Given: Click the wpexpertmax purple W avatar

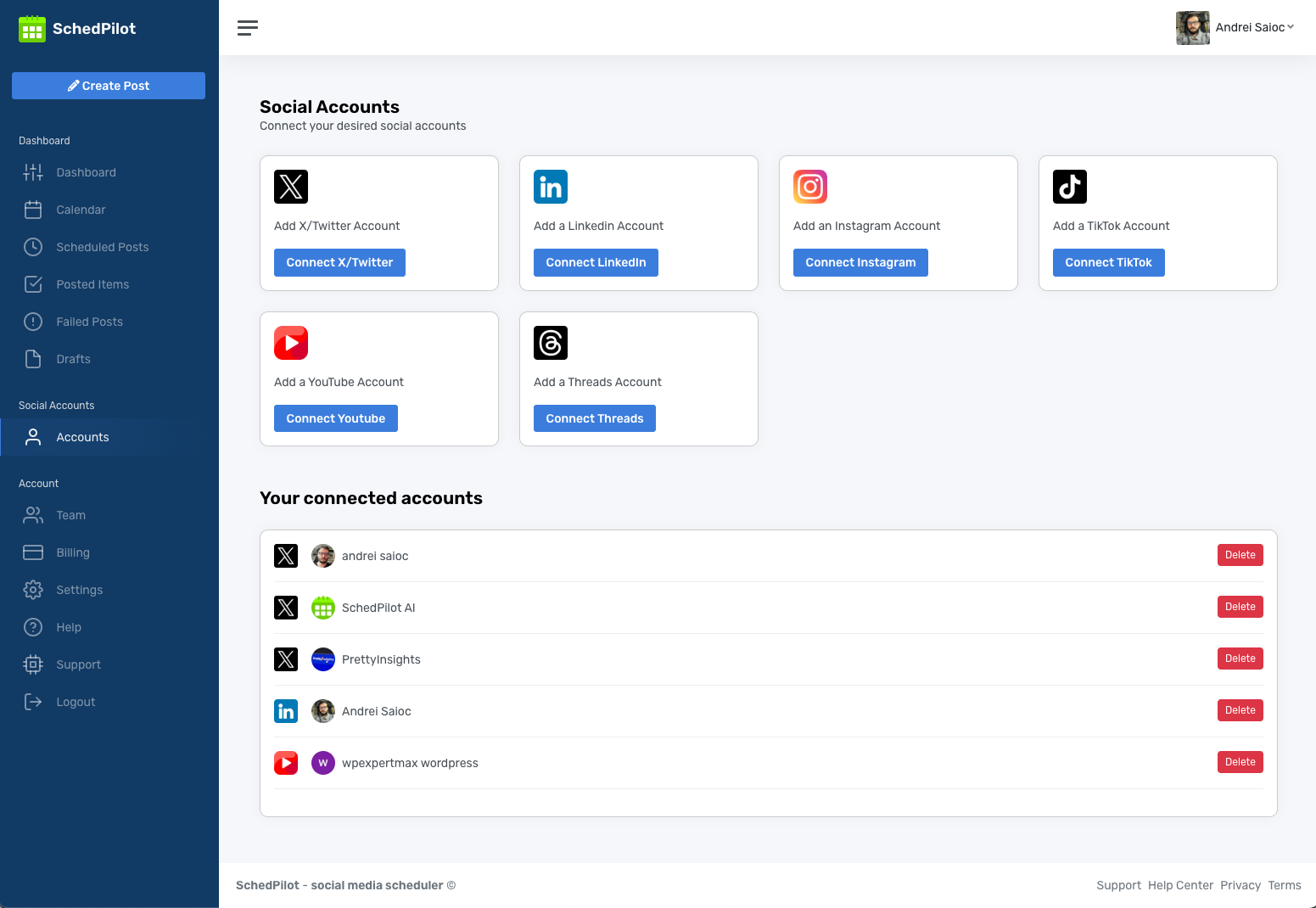Looking at the screenshot, I should (x=323, y=763).
